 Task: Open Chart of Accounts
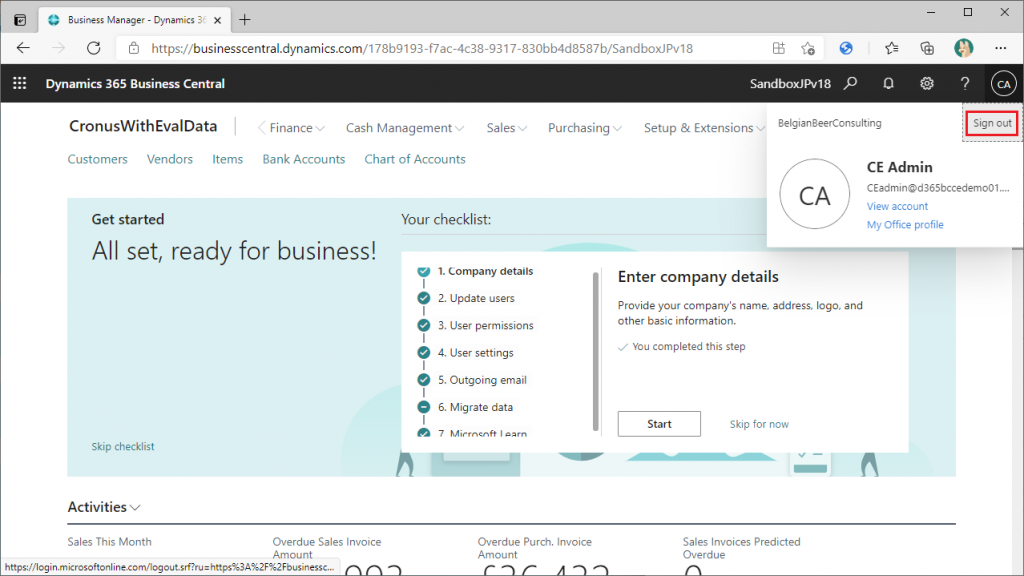(415, 159)
